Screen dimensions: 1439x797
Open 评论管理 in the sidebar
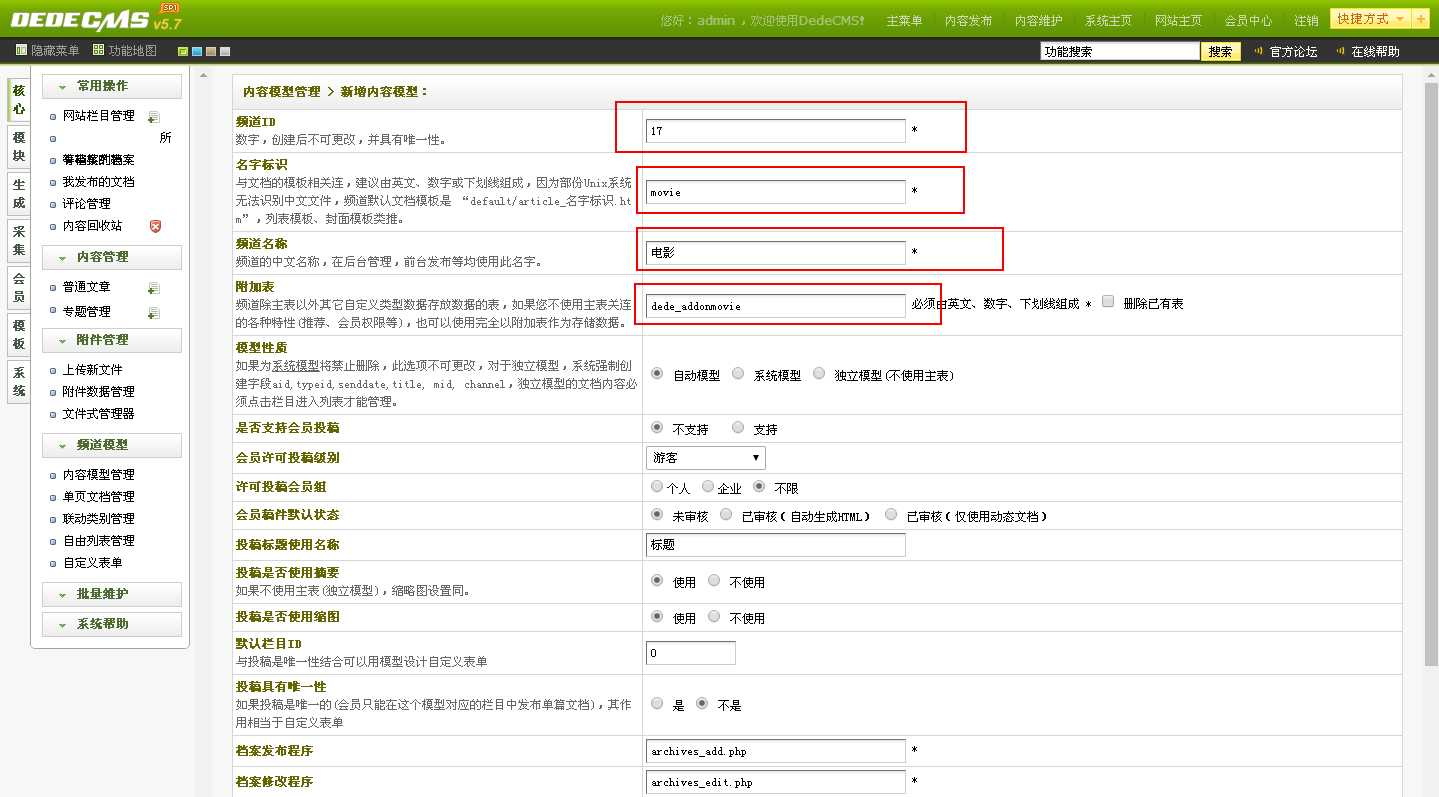click(86, 204)
